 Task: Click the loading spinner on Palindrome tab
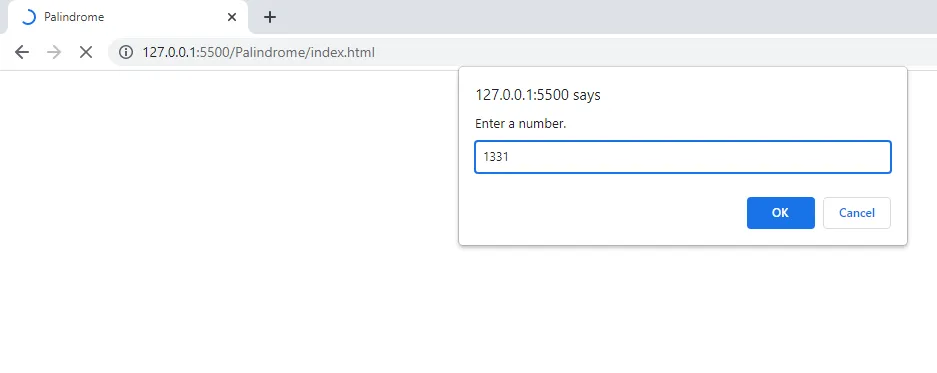pyautogui.click(x=28, y=17)
